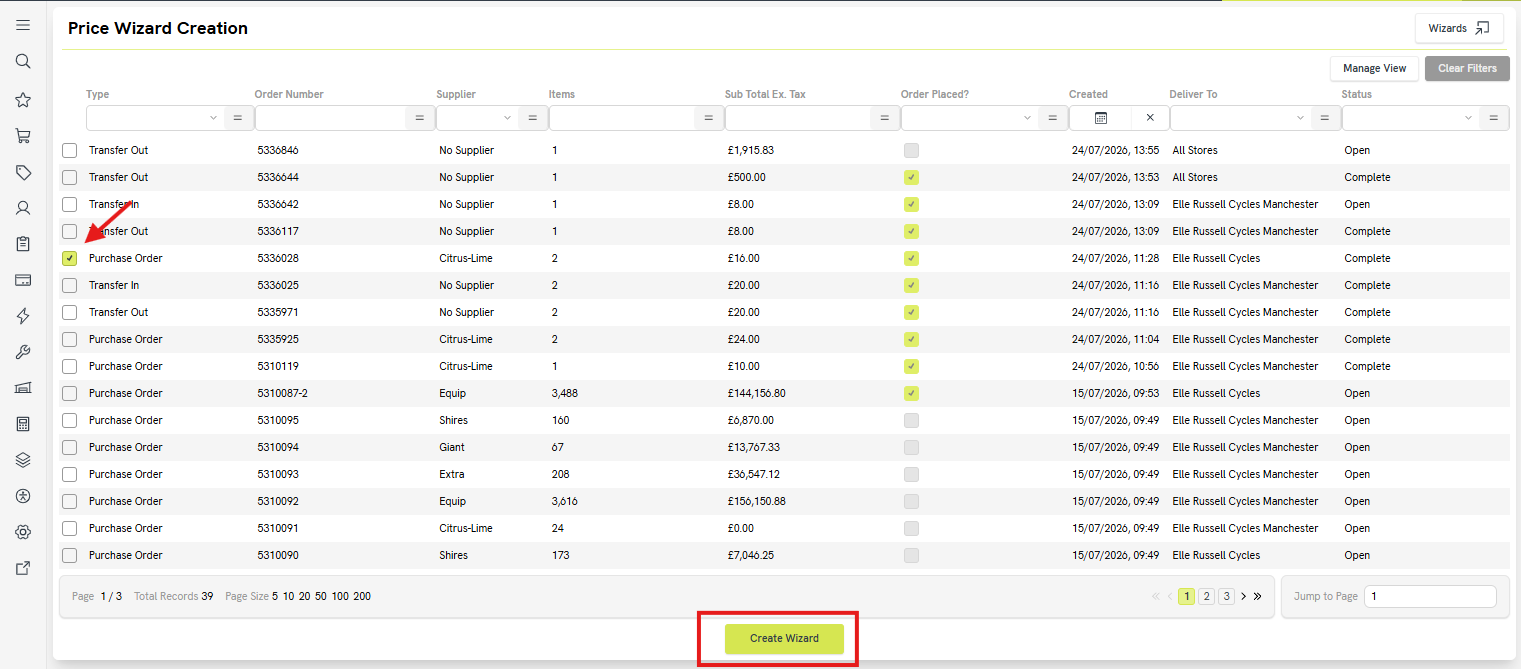The image size is (1521, 669).
Task: Open favourites star icon in sidebar
Action: pyautogui.click(x=23, y=100)
